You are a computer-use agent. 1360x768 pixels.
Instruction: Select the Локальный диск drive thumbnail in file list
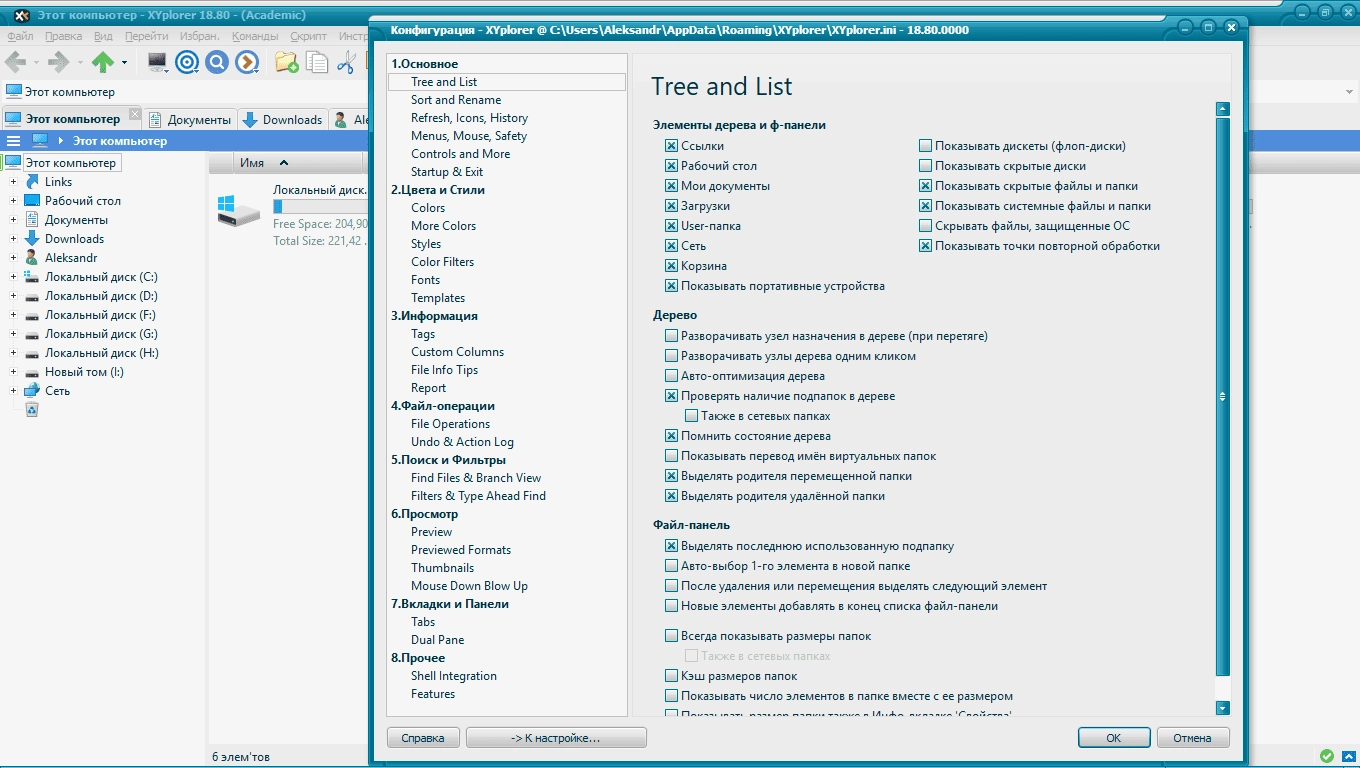[x=238, y=209]
